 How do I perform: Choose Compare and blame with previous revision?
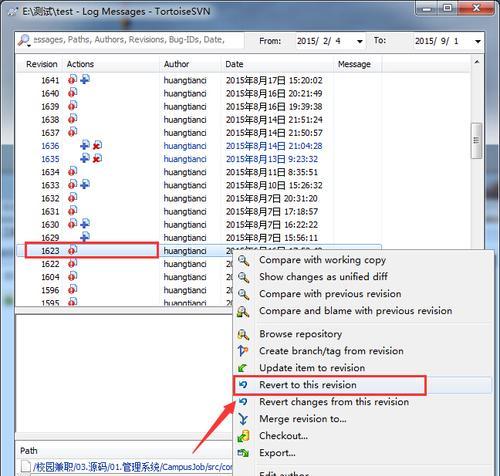356,311
